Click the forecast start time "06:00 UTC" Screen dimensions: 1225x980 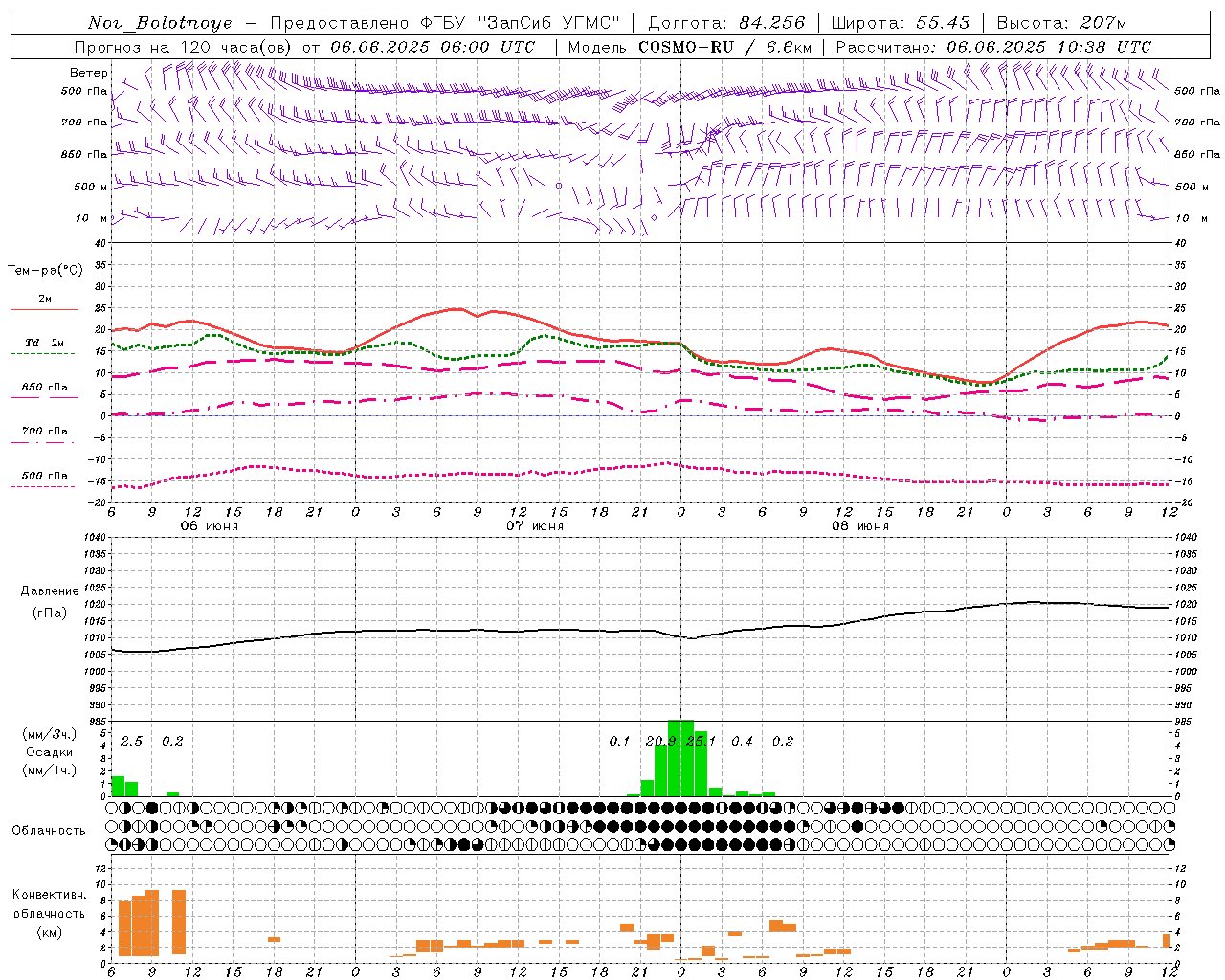488,47
